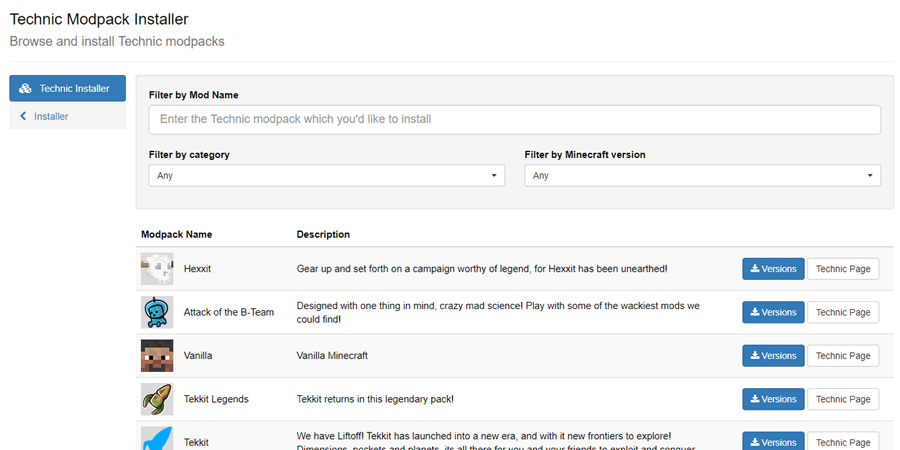900x450 pixels.
Task: Click the 'Technic Modpack Installer' page title
Action: click(x=99, y=19)
